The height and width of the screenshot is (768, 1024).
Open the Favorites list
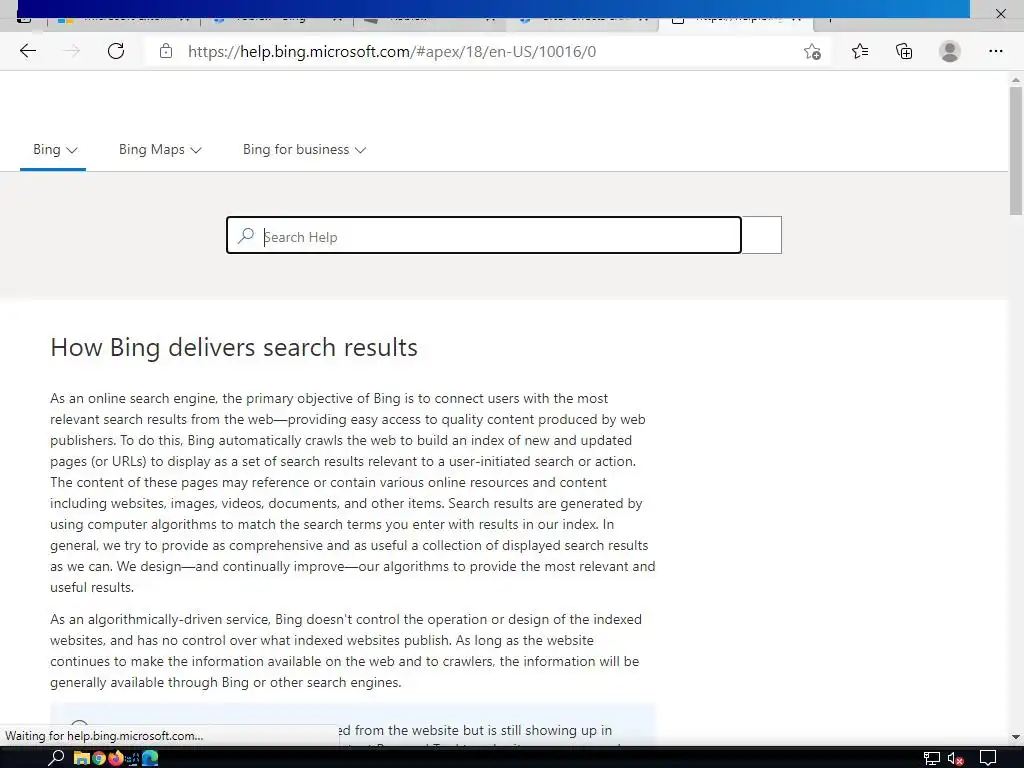pos(860,51)
